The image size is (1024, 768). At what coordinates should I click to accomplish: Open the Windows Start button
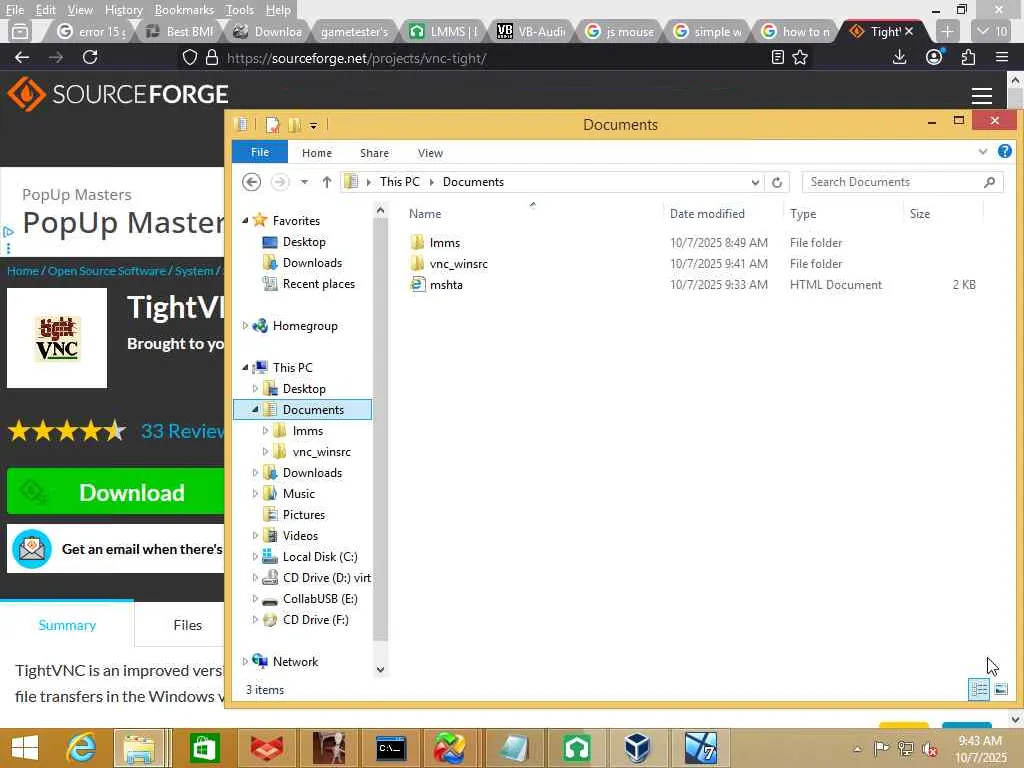click(x=25, y=748)
